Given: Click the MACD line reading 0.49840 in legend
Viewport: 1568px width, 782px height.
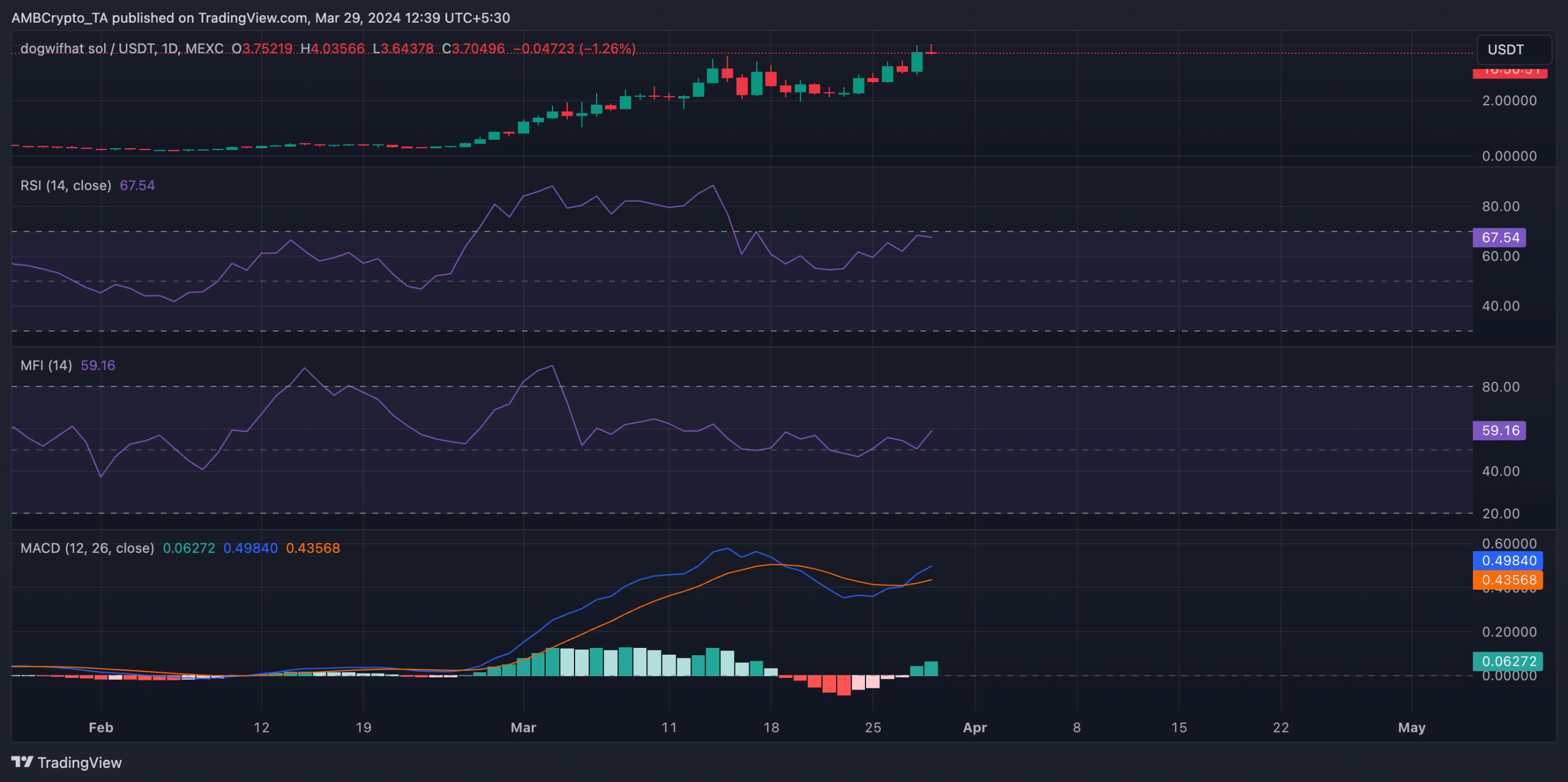Looking at the screenshot, I should coord(251,548).
